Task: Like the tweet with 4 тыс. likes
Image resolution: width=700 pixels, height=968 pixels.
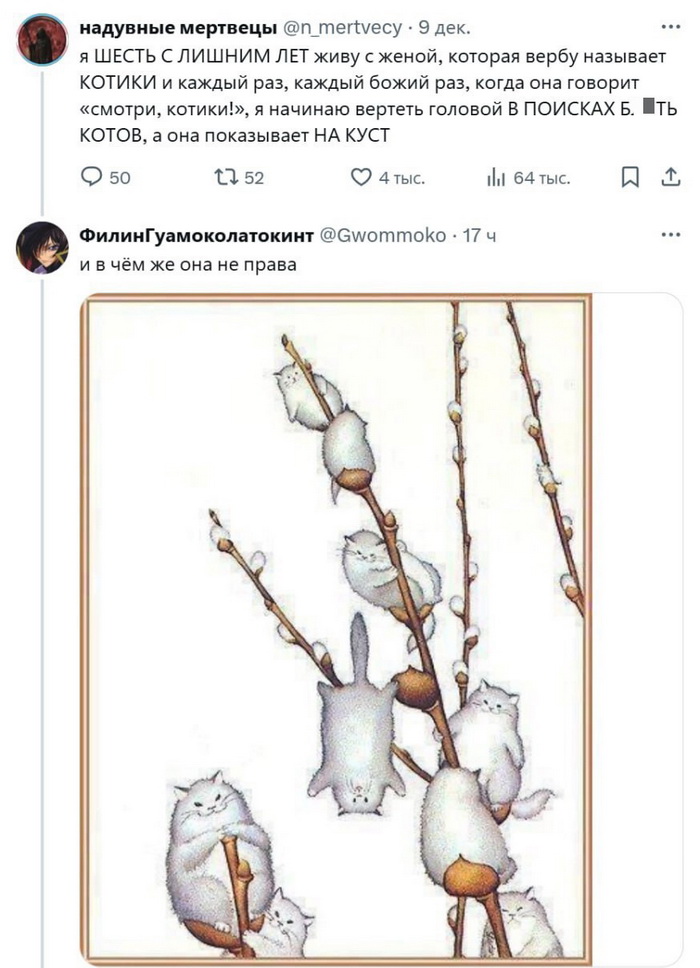Action: [361, 178]
